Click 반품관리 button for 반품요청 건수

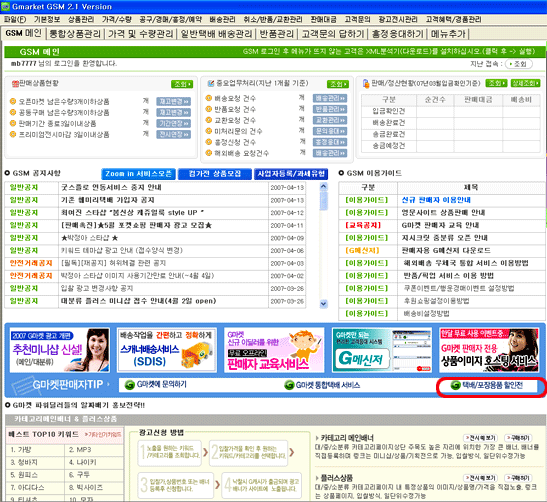pos(330,109)
